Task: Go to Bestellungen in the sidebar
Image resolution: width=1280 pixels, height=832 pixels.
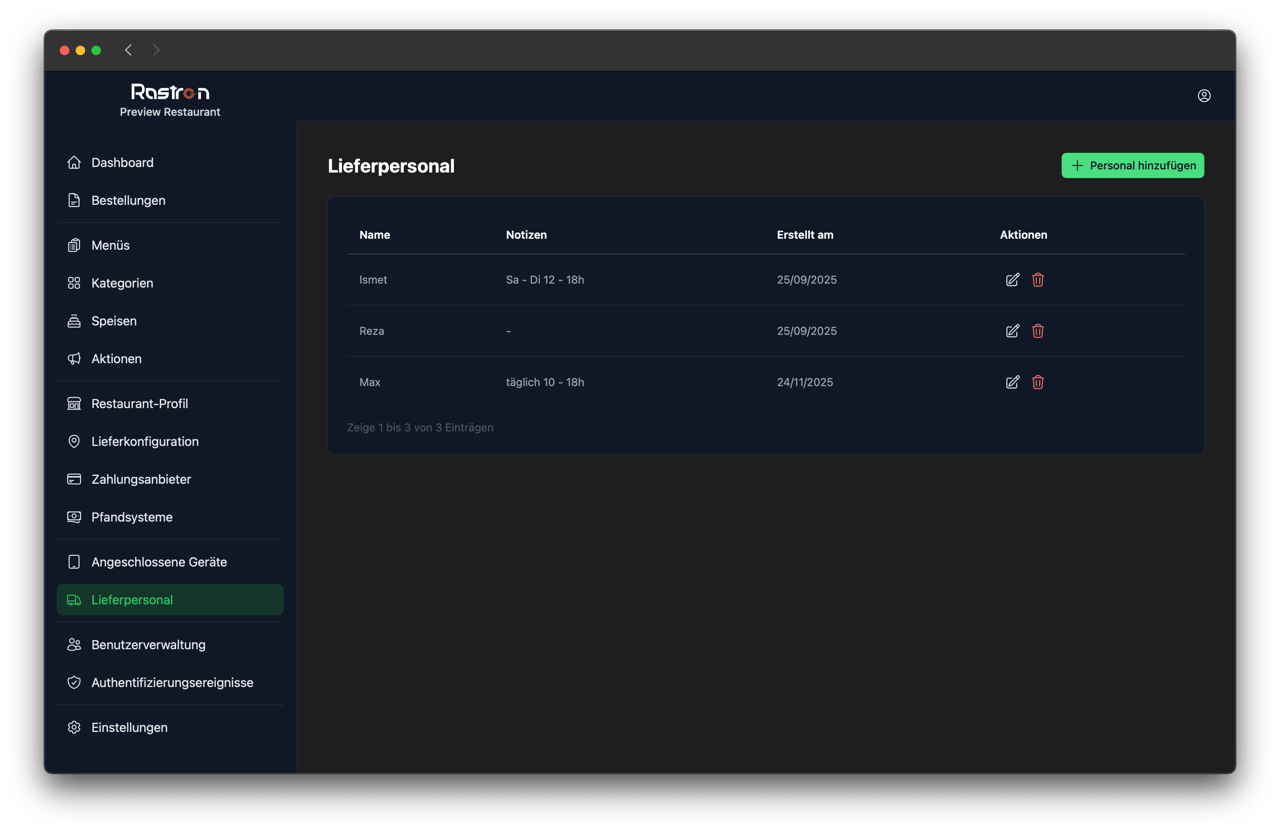Action: (x=128, y=201)
